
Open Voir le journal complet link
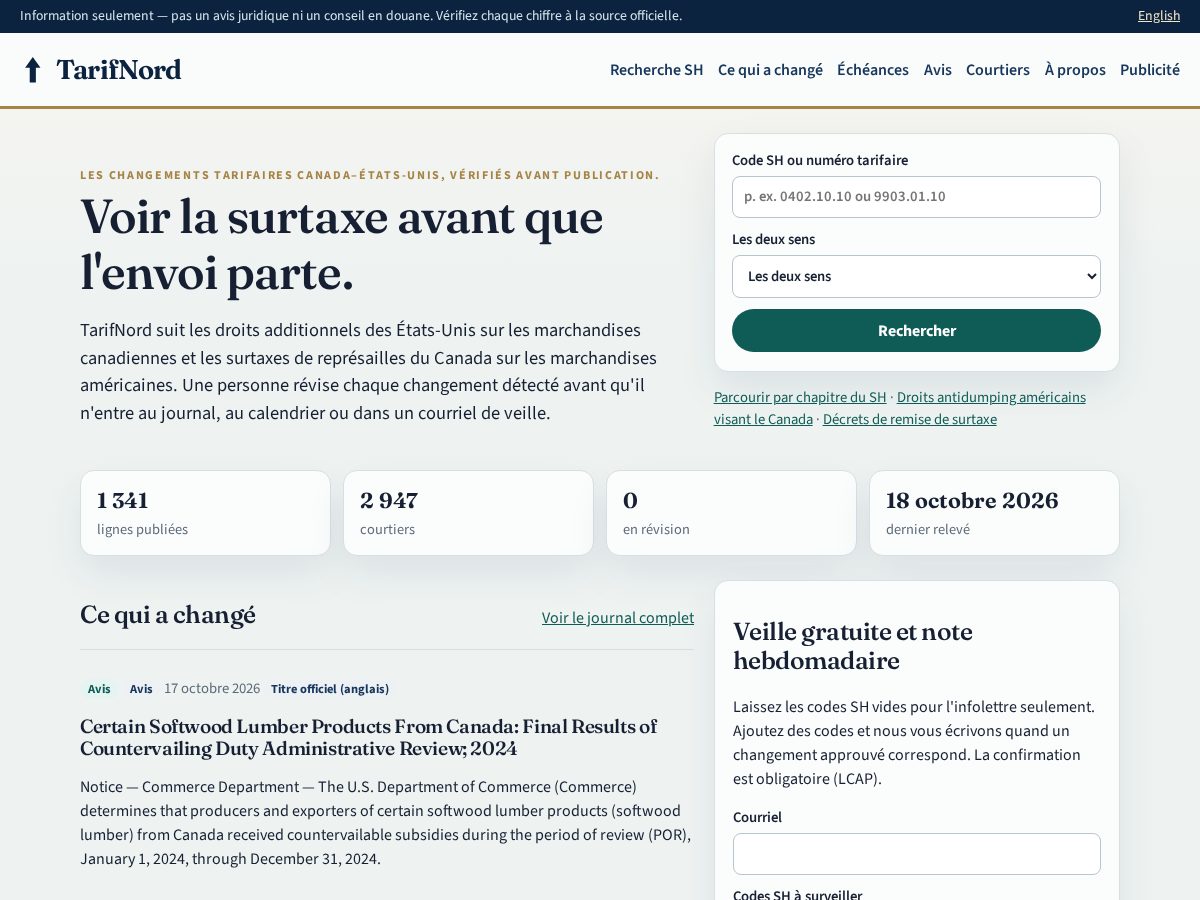click(x=618, y=618)
